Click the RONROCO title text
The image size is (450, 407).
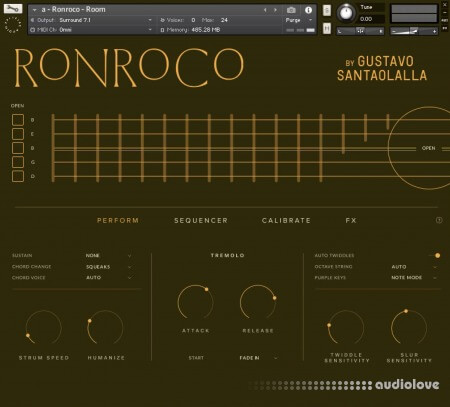[x=129, y=68]
